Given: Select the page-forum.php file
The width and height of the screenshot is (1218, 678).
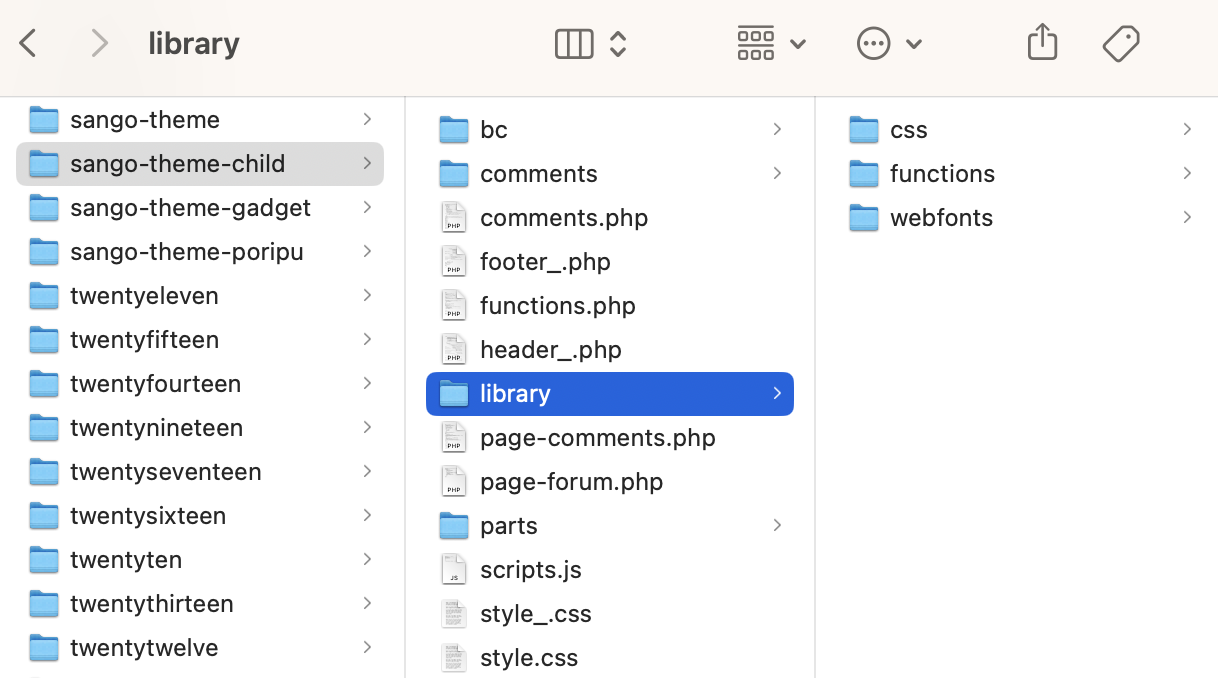Looking at the screenshot, I should click(571, 482).
